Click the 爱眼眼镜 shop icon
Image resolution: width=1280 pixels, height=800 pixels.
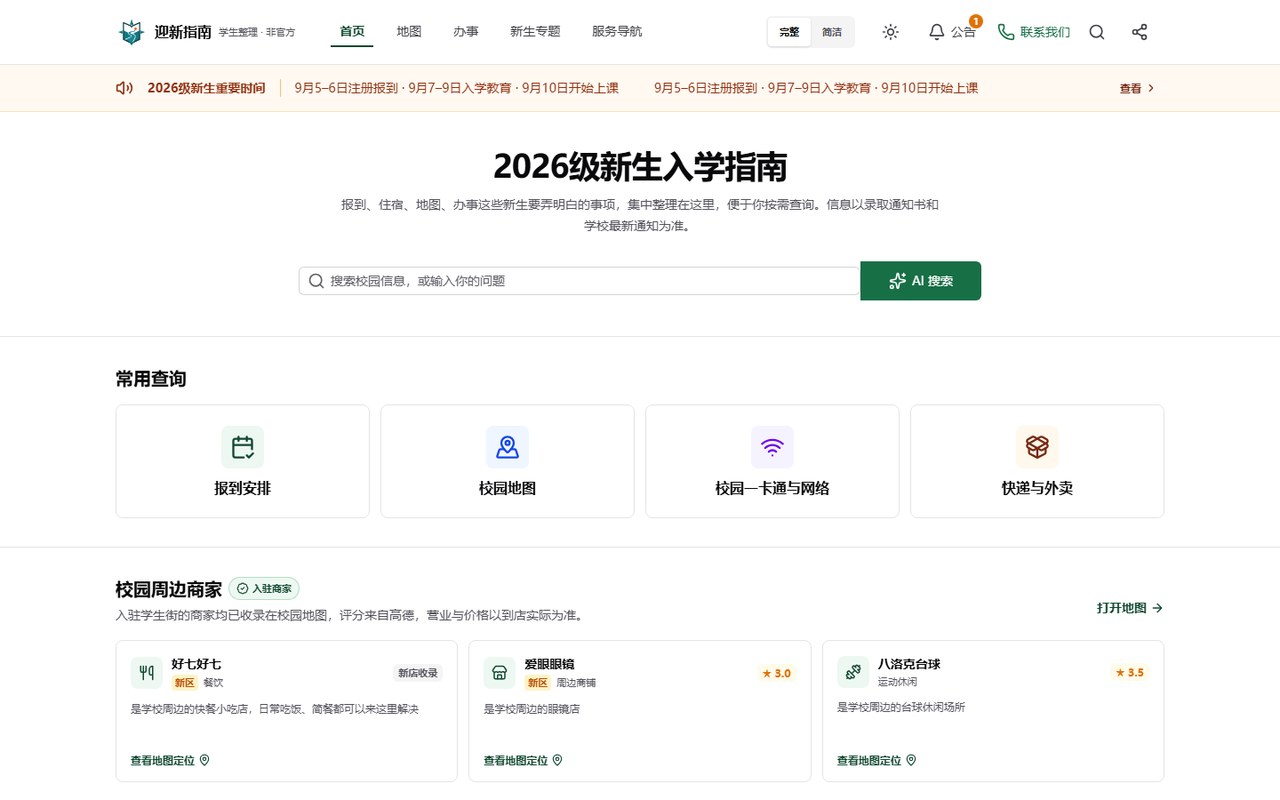point(500,672)
